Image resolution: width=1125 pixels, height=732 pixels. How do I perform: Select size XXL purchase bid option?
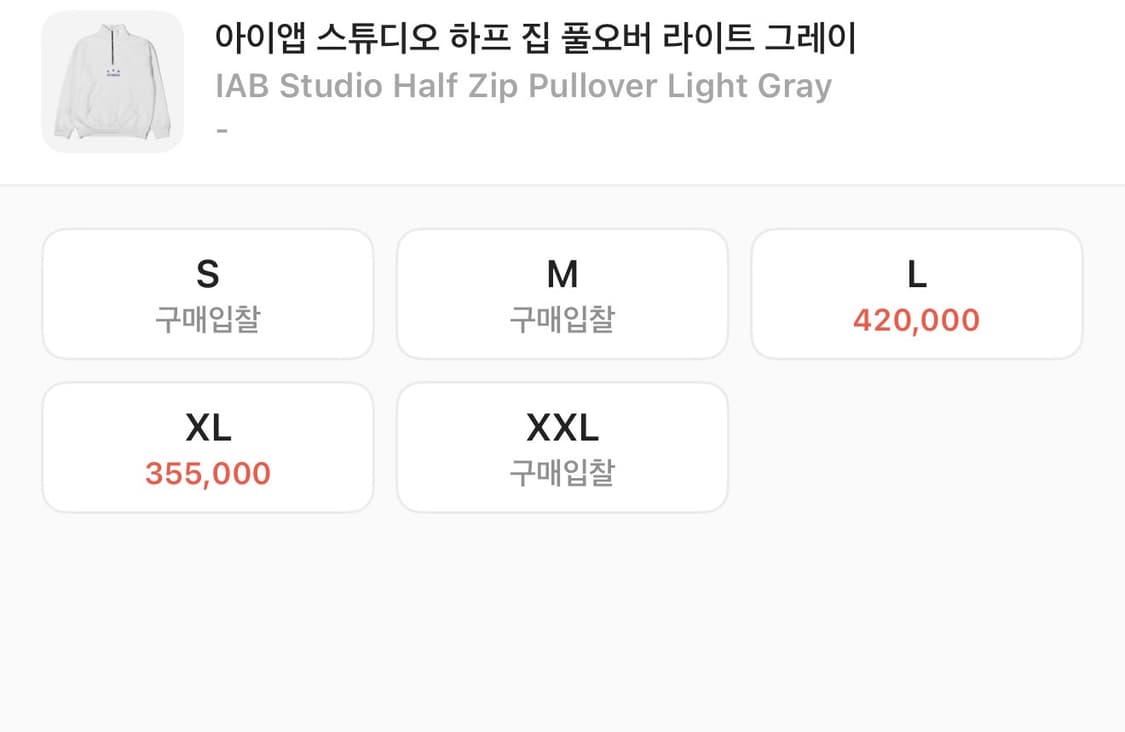[562, 446]
